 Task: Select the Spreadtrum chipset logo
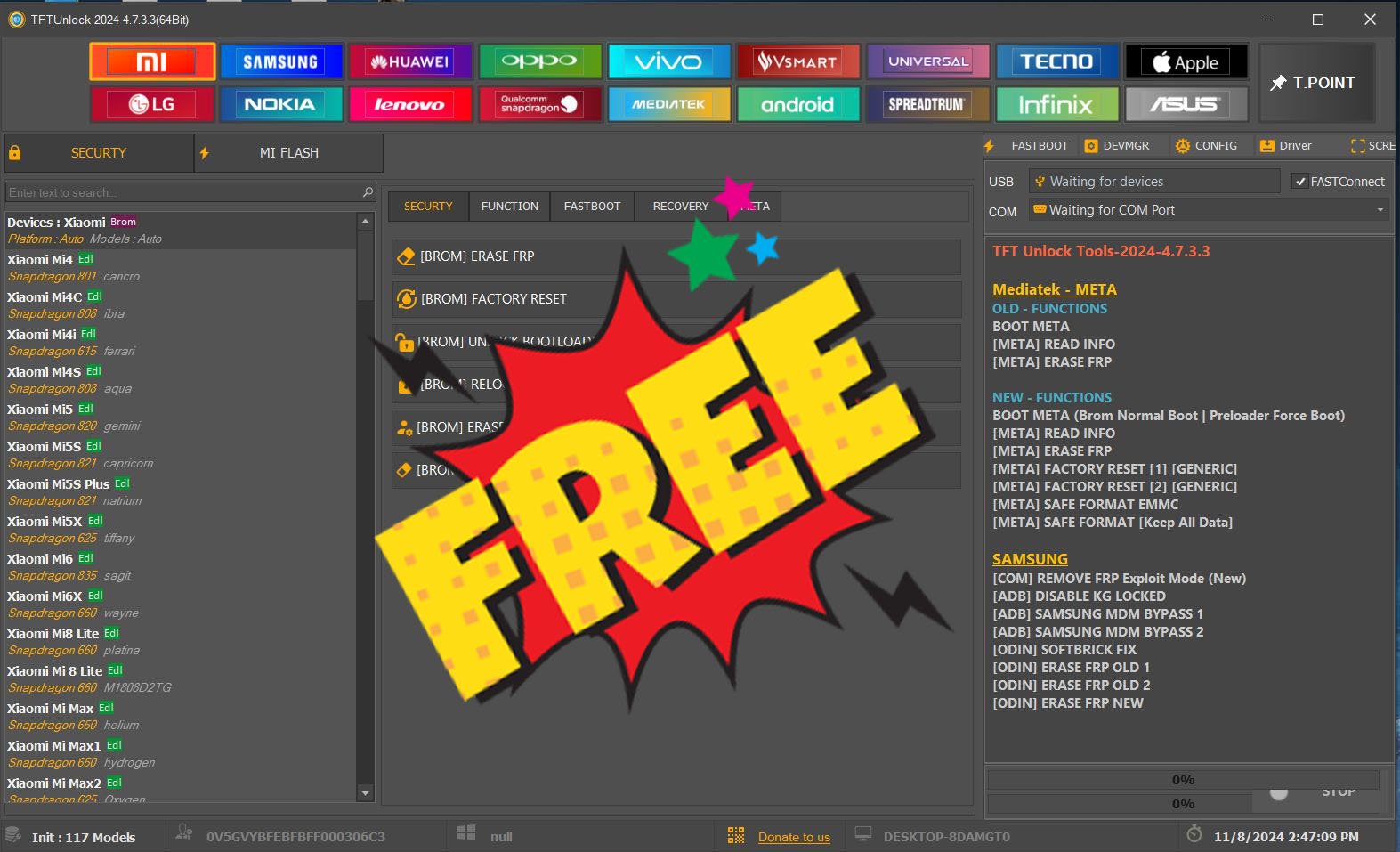(x=928, y=104)
